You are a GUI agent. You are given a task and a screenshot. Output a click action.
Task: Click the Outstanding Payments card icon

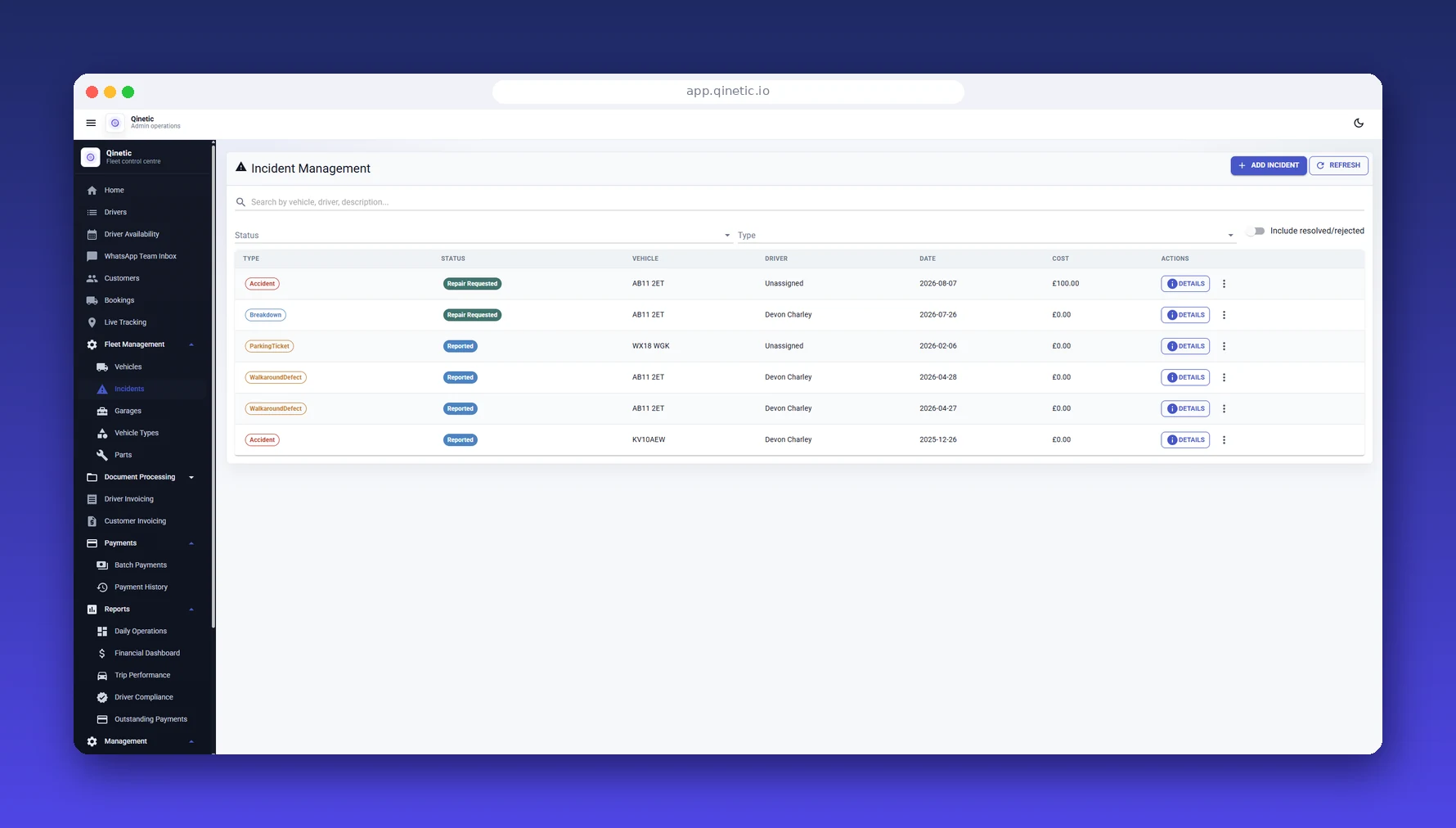pos(102,720)
